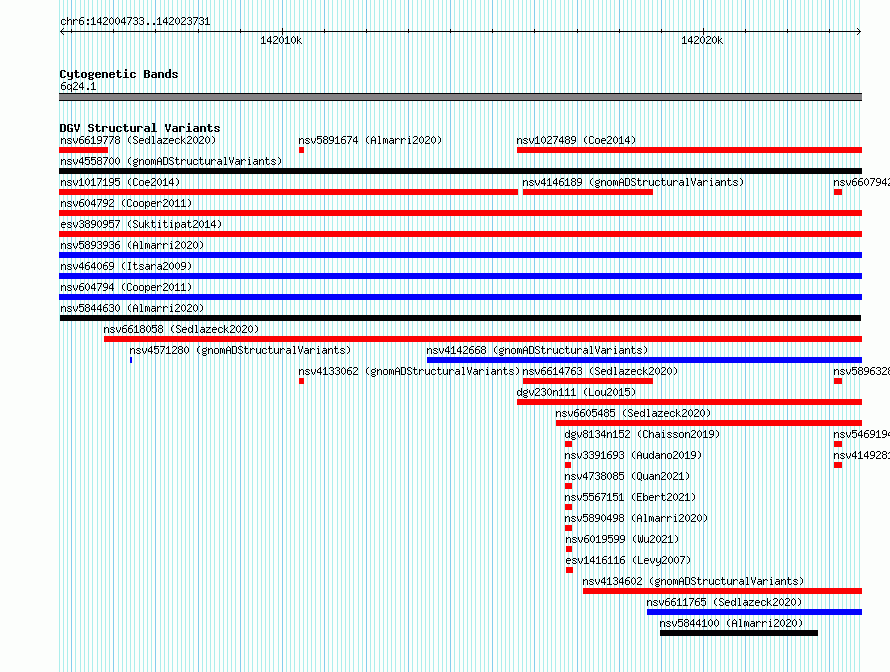
Task: Select the 6q24.1 band label
Action: pos(78,86)
